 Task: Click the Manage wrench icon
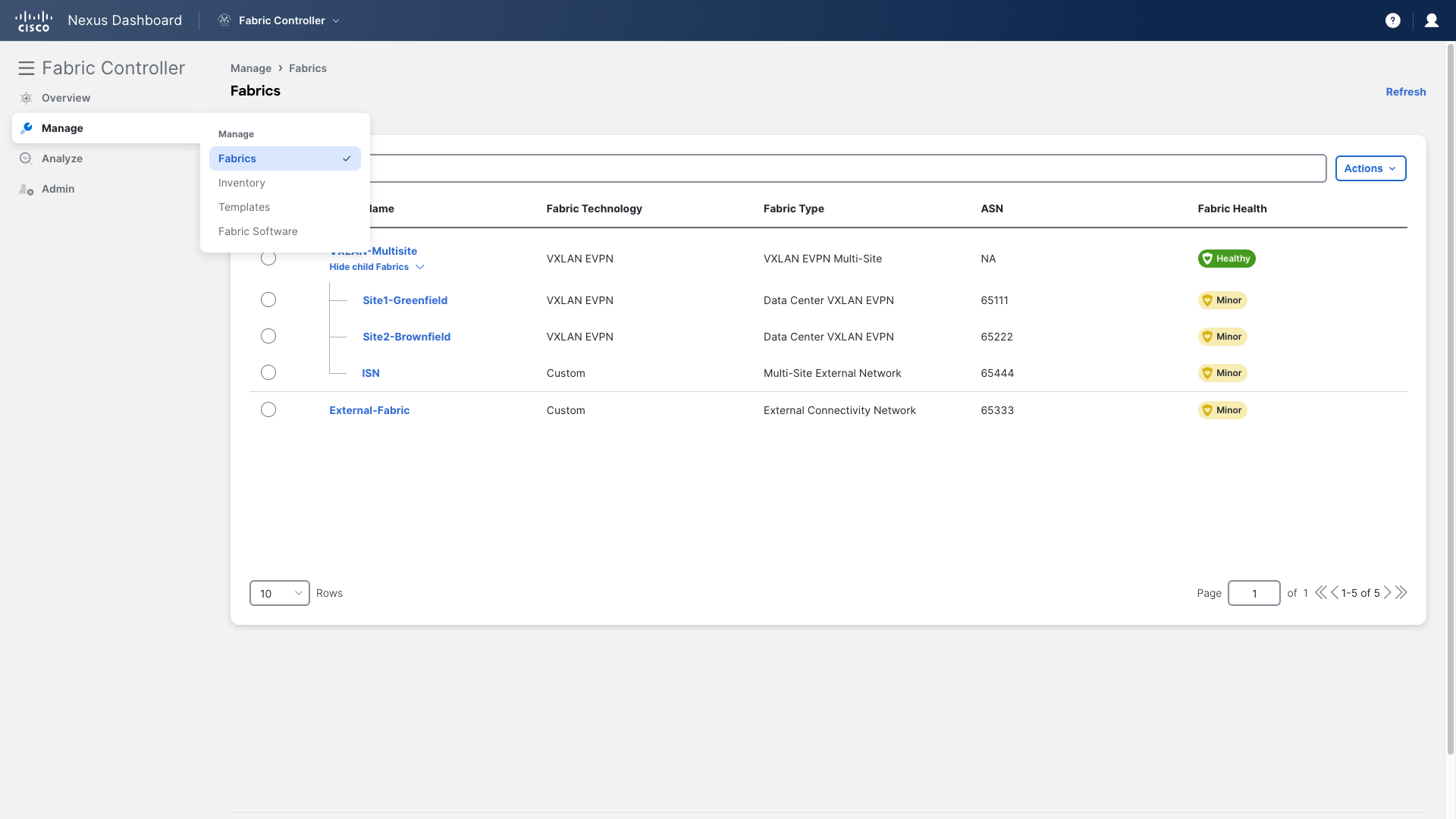(27, 128)
